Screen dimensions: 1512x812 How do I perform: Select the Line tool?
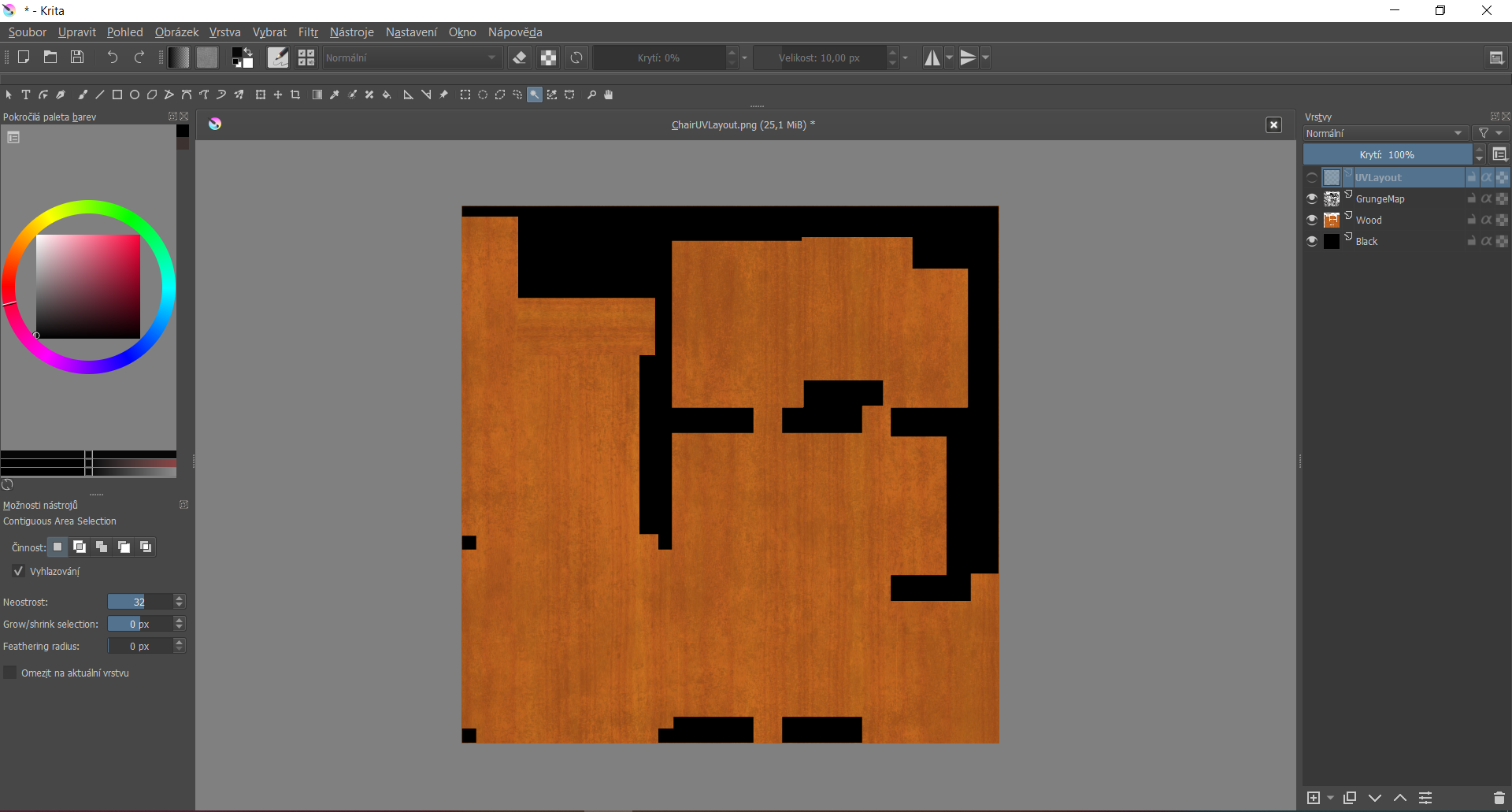[100, 95]
